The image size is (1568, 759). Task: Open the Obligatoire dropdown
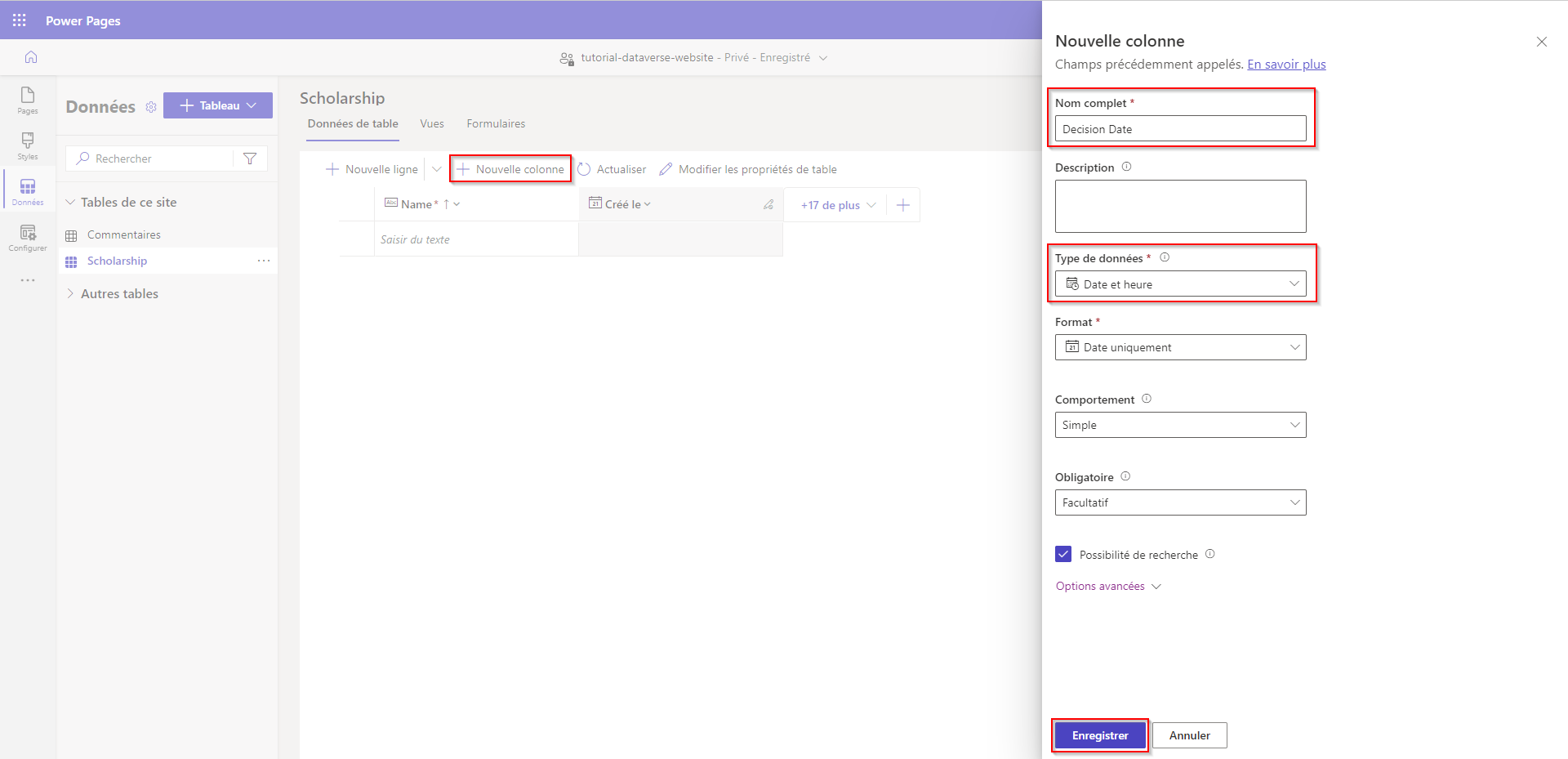click(x=1180, y=502)
